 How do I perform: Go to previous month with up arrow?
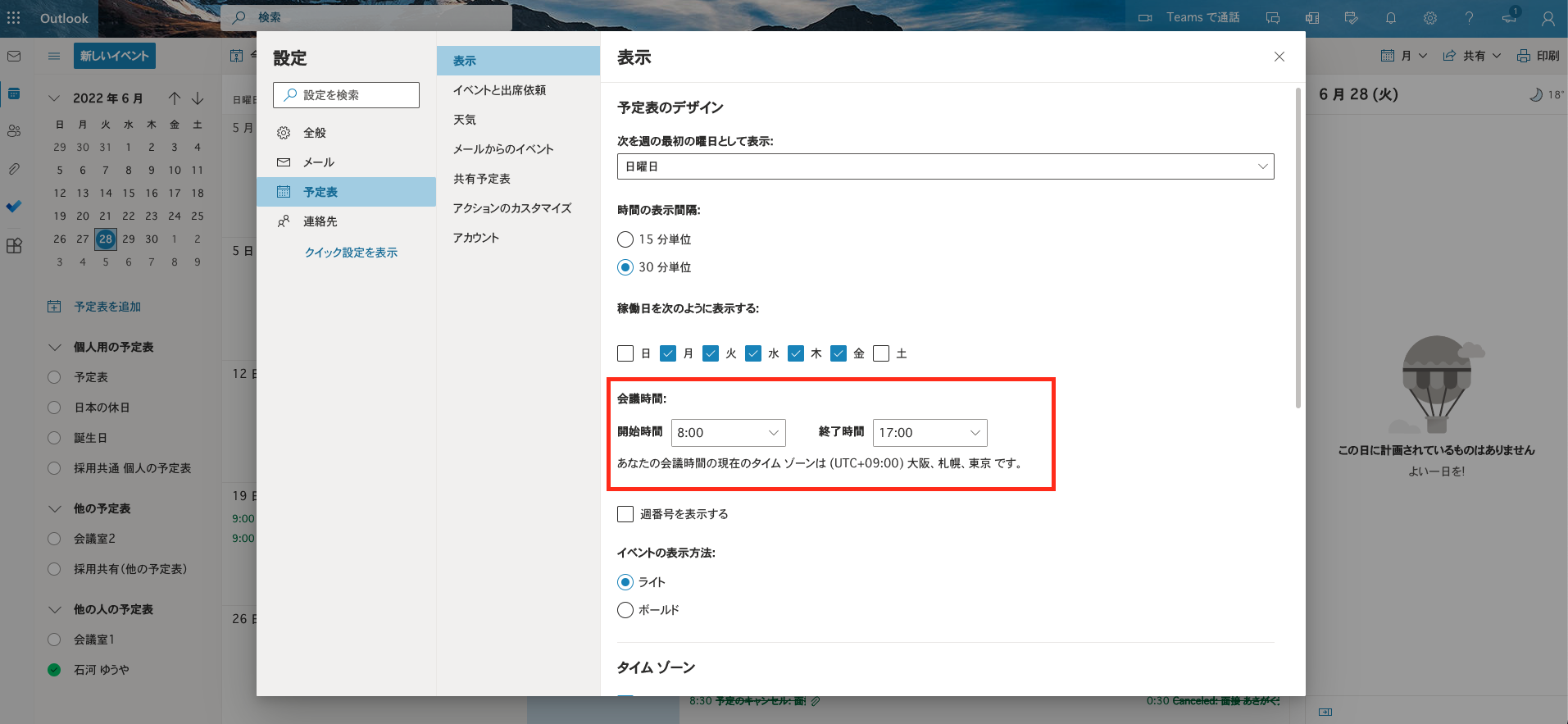coord(175,98)
